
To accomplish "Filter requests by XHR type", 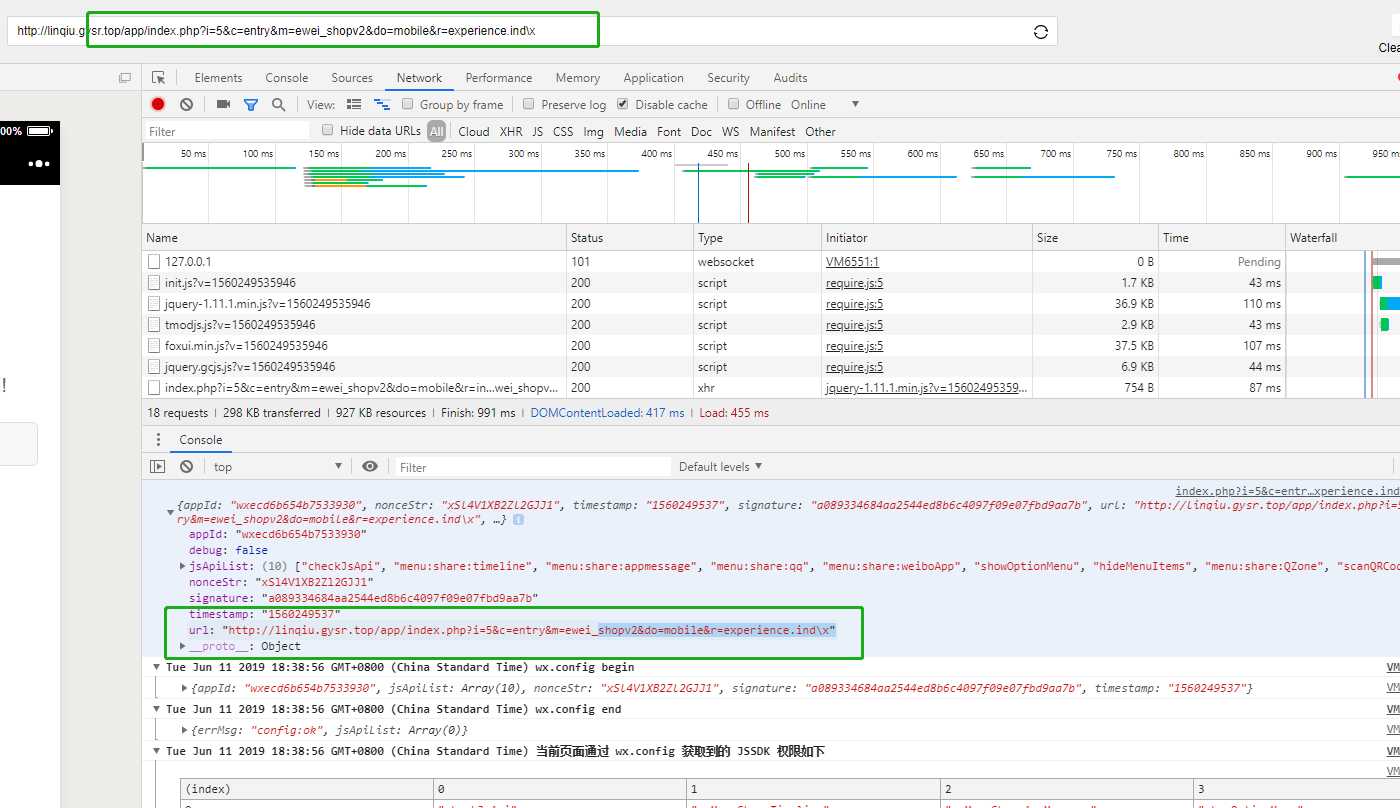I will point(511,131).
